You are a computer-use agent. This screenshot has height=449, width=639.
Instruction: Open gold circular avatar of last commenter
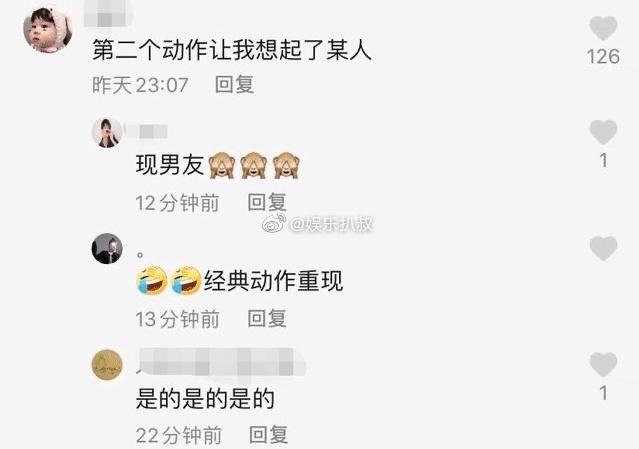pos(107,365)
